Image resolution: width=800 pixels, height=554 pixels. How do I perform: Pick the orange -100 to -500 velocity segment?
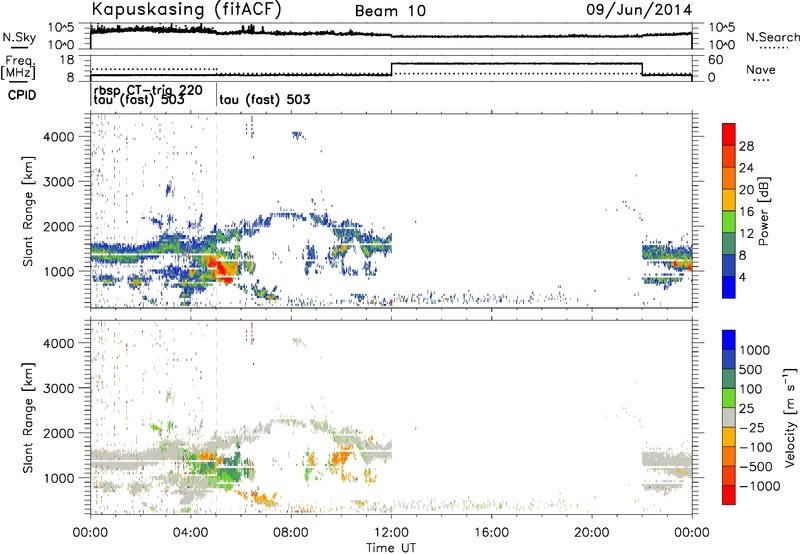click(729, 456)
